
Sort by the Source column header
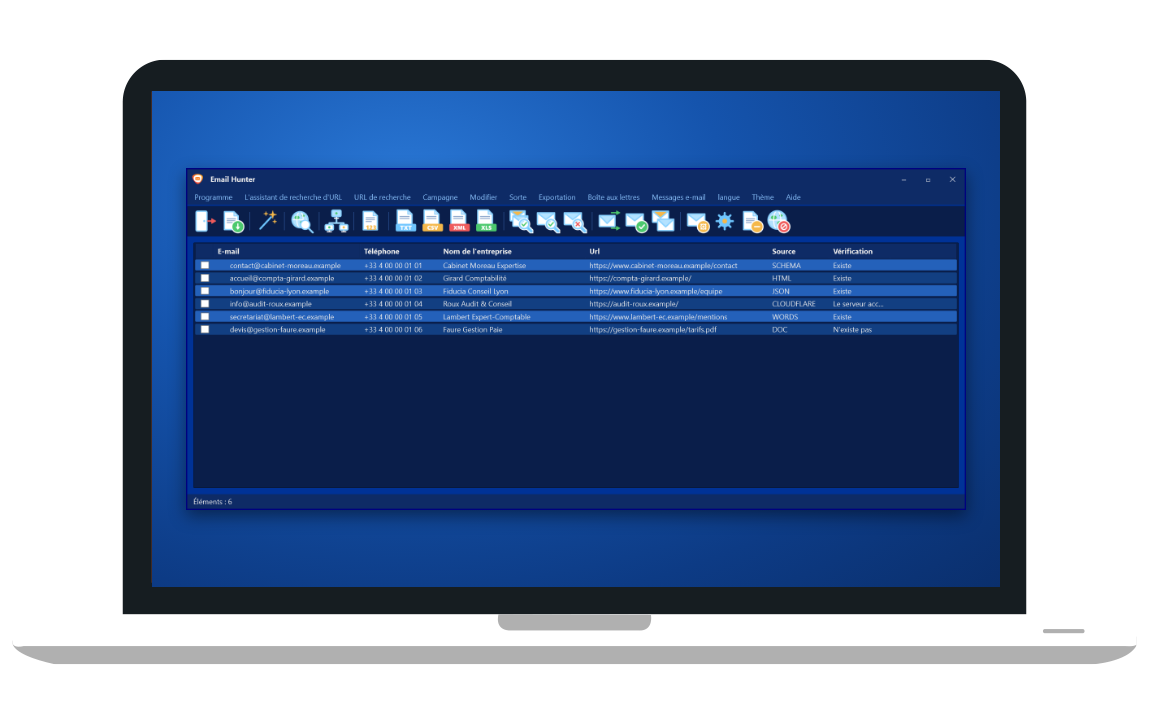click(x=783, y=251)
